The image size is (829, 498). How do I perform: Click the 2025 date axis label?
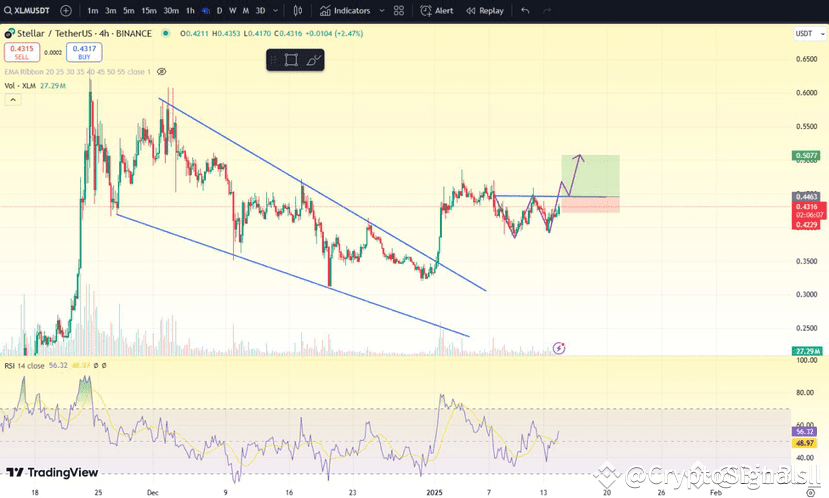[434, 492]
